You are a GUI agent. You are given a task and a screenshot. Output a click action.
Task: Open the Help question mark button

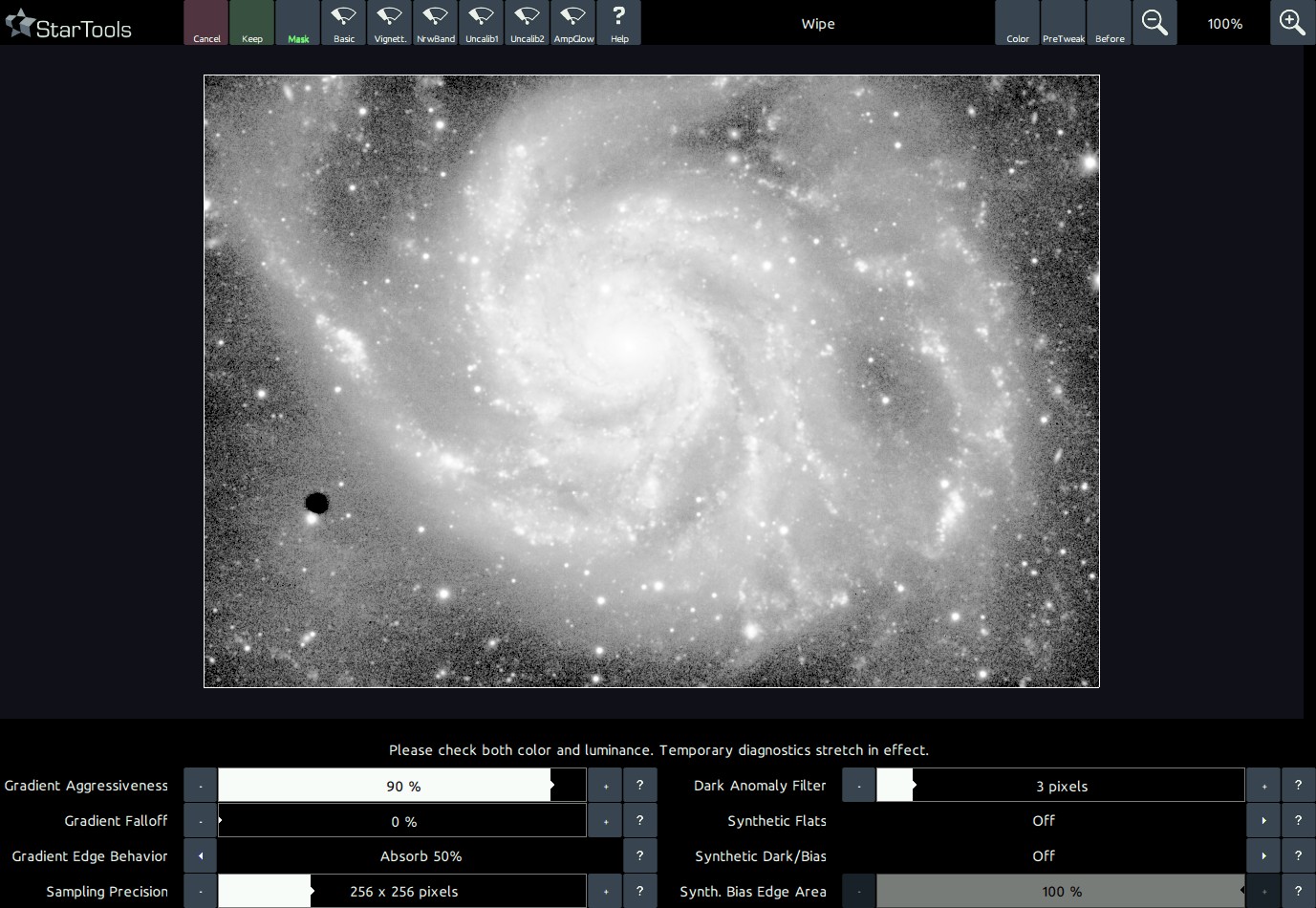[618, 23]
